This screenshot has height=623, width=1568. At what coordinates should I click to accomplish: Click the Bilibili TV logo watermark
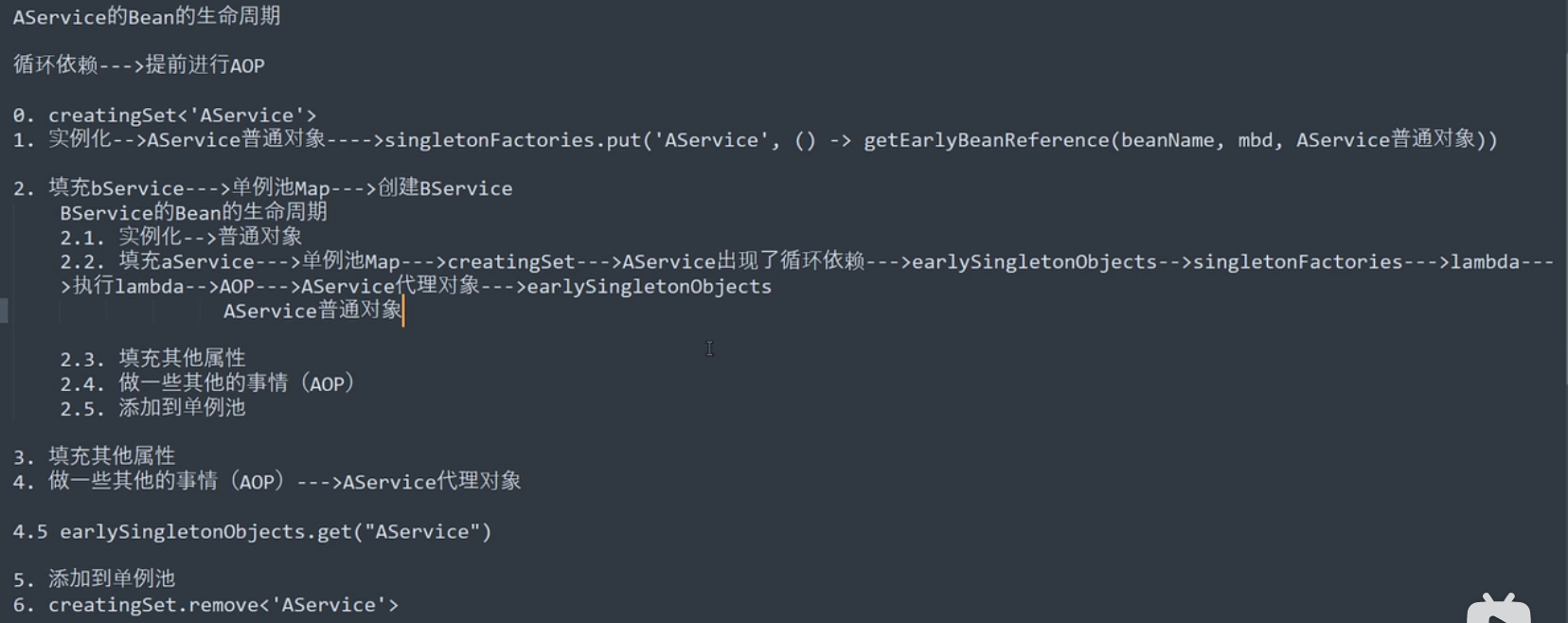(x=1498, y=608)
